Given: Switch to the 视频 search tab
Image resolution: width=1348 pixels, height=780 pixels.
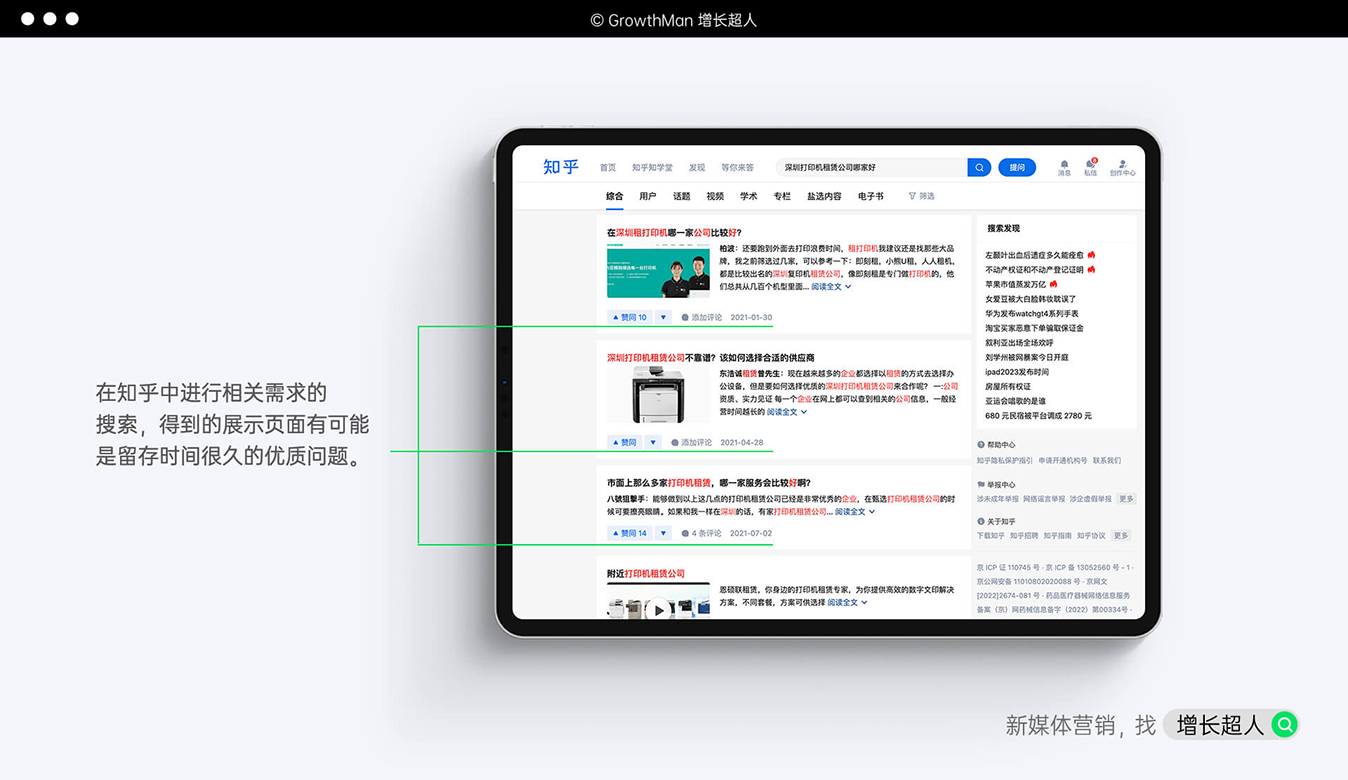Looking at the screenshot, I should pos(715,197).
